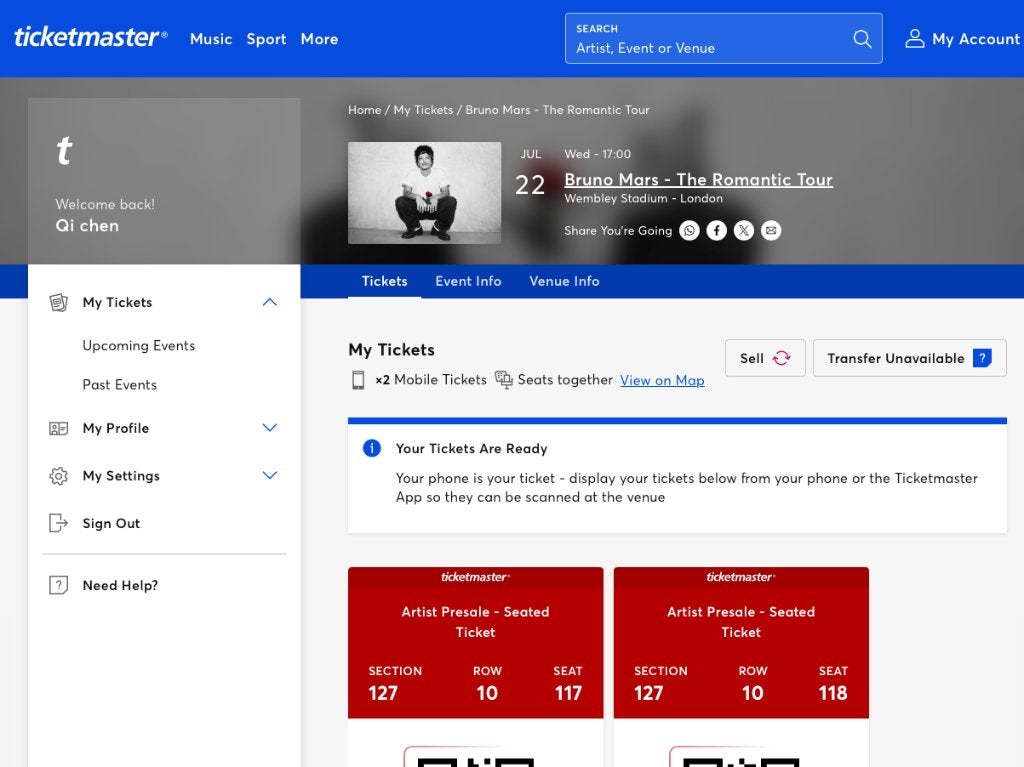Share event via WhatsApp icon
This screenshot has height=767, width=1024.
689,231
